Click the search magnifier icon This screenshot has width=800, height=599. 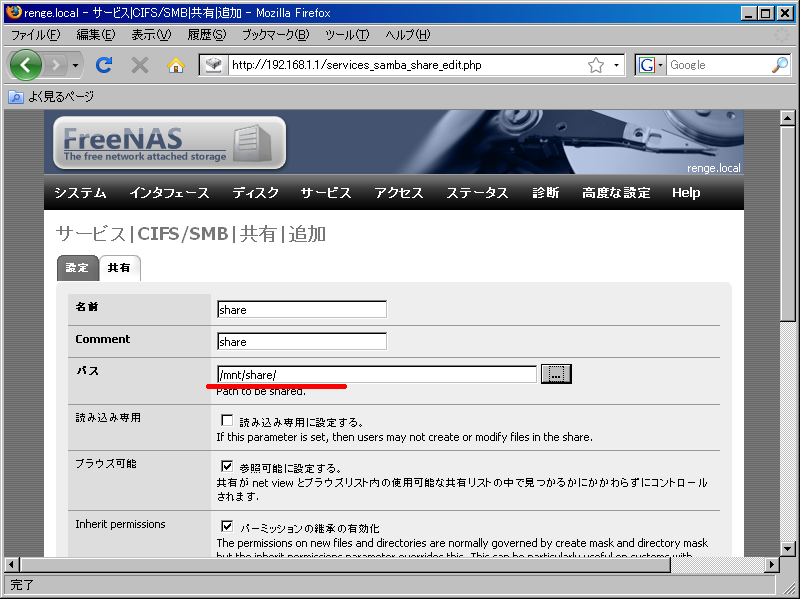(x=780, y=65)
